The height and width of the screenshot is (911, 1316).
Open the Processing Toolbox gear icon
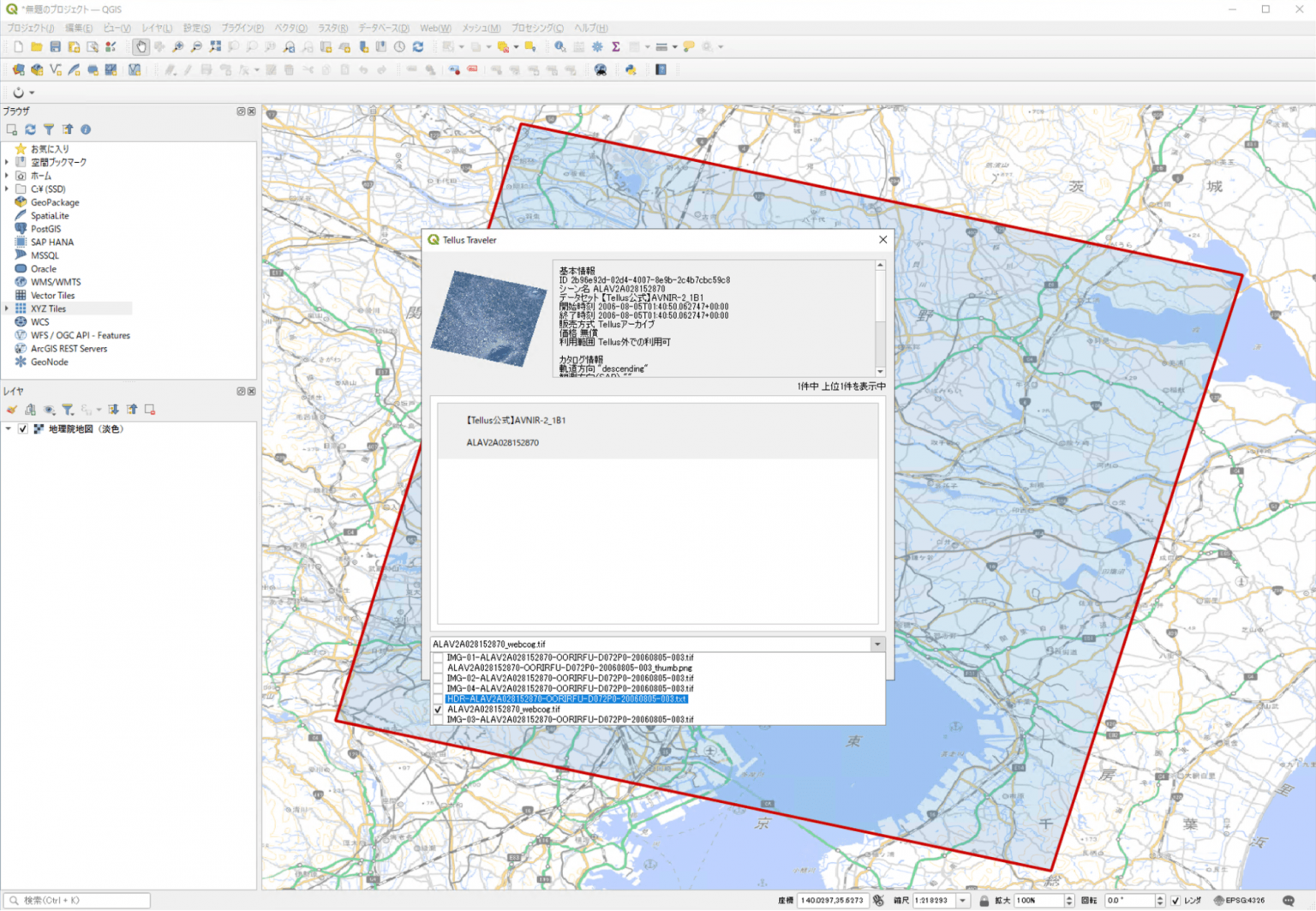tap(597, 47)
